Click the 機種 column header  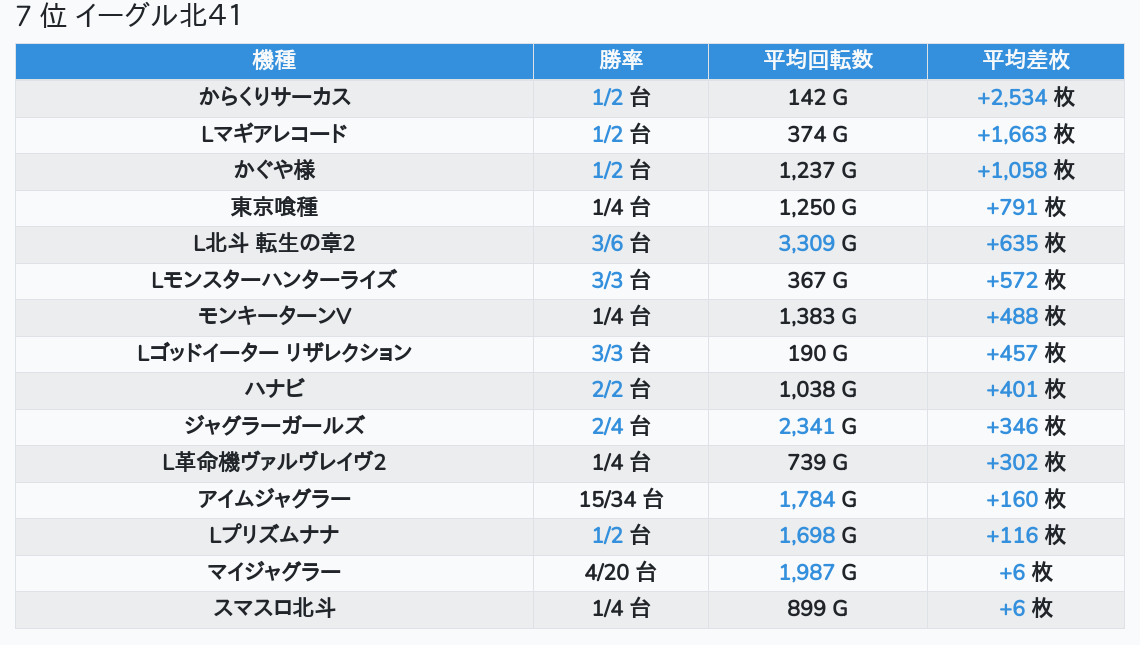click(274, 60)
